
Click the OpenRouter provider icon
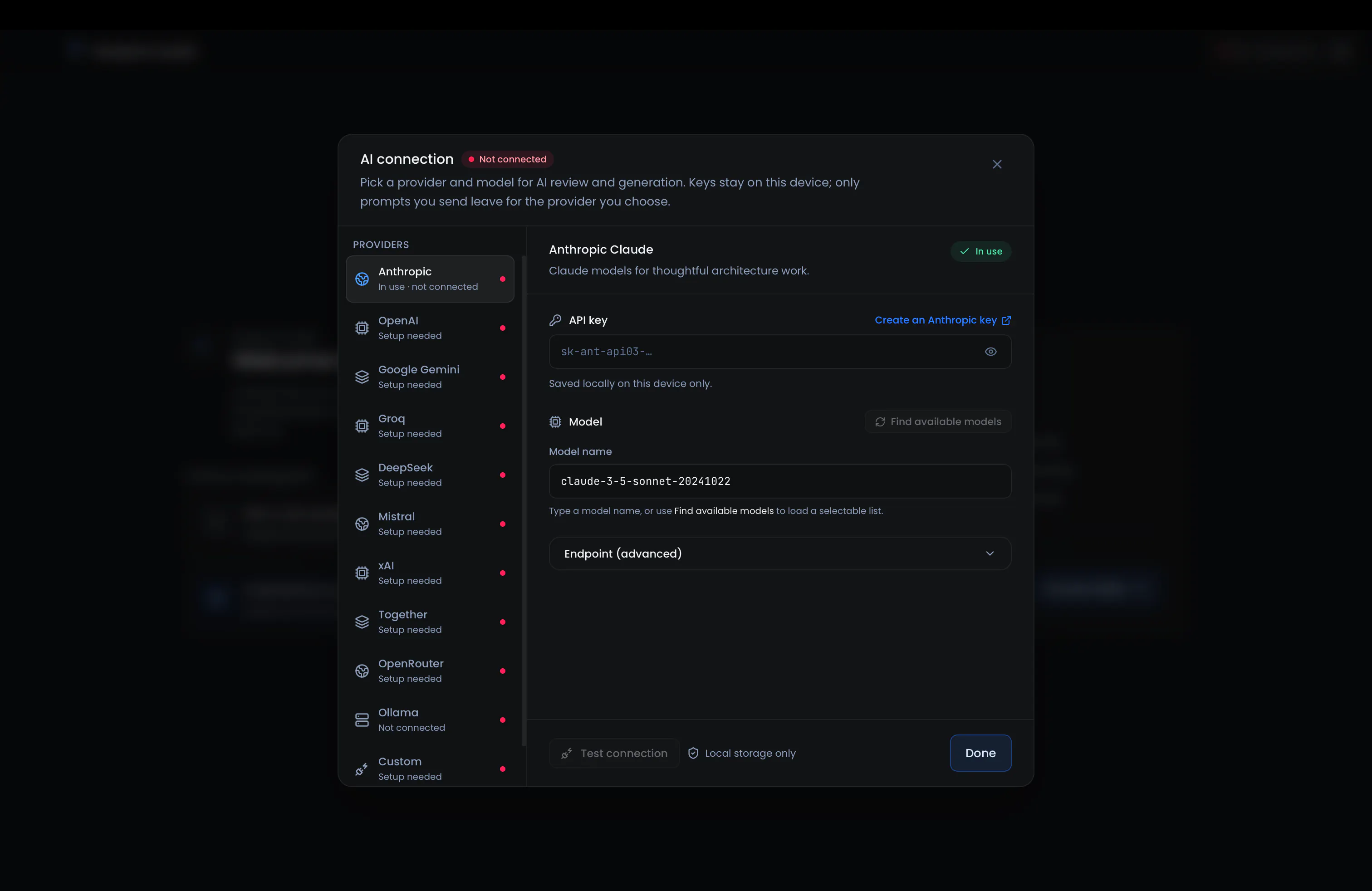[x=362, y=671]
